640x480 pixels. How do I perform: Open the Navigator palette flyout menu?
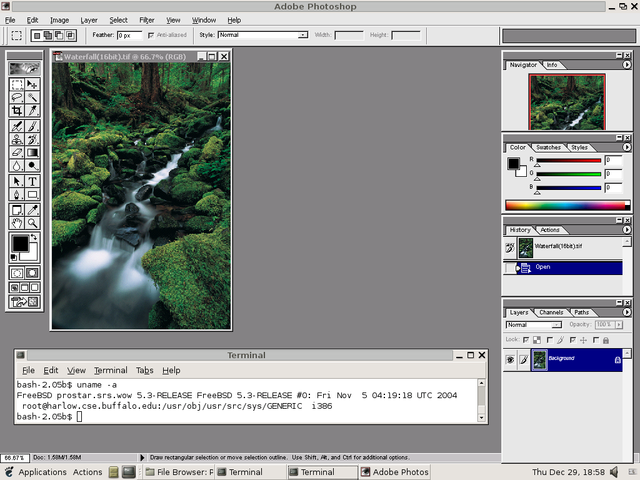[627, 65]
